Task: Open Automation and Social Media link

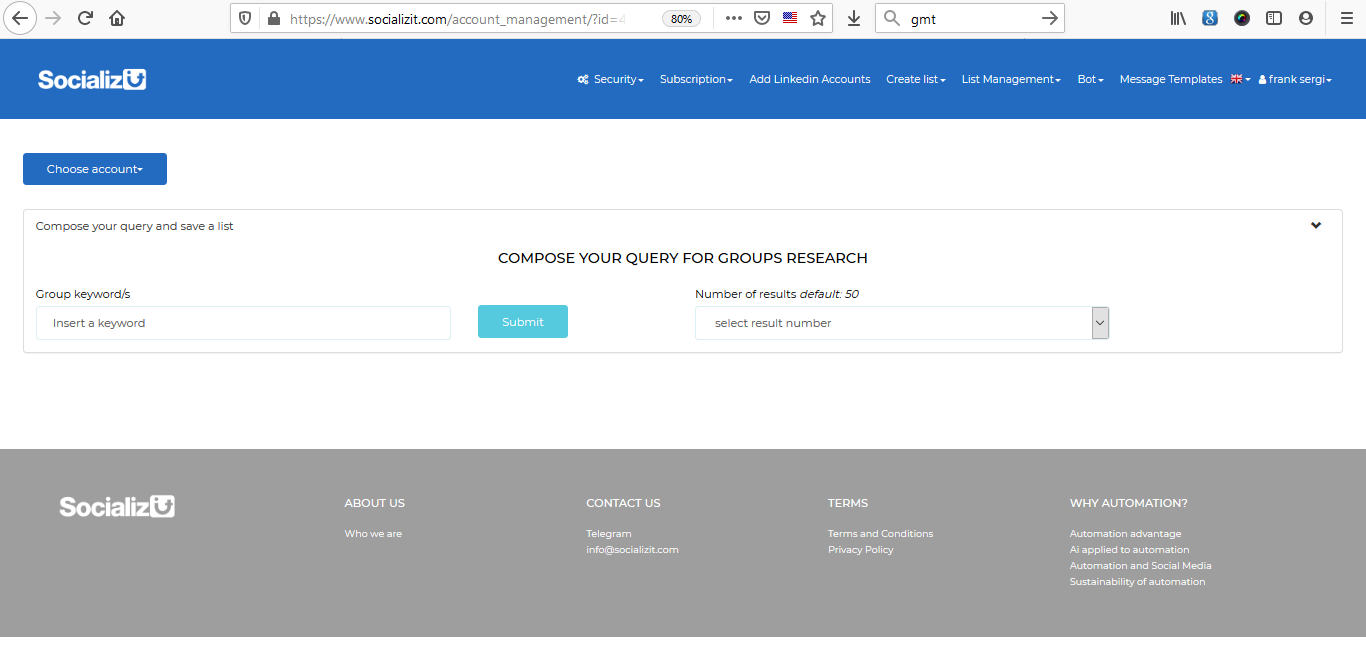Action: 1140,566
